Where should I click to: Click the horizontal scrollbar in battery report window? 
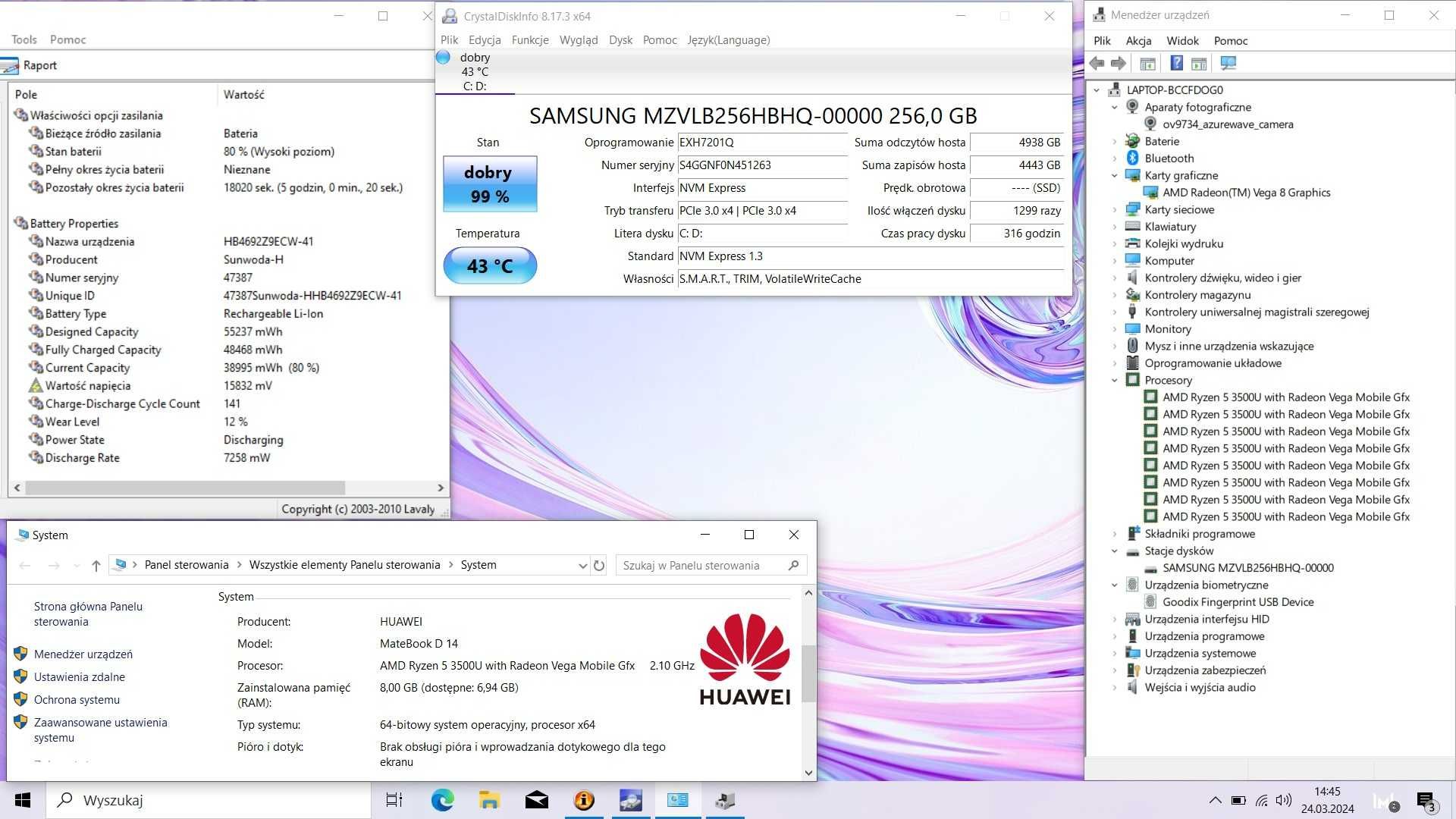185,488
